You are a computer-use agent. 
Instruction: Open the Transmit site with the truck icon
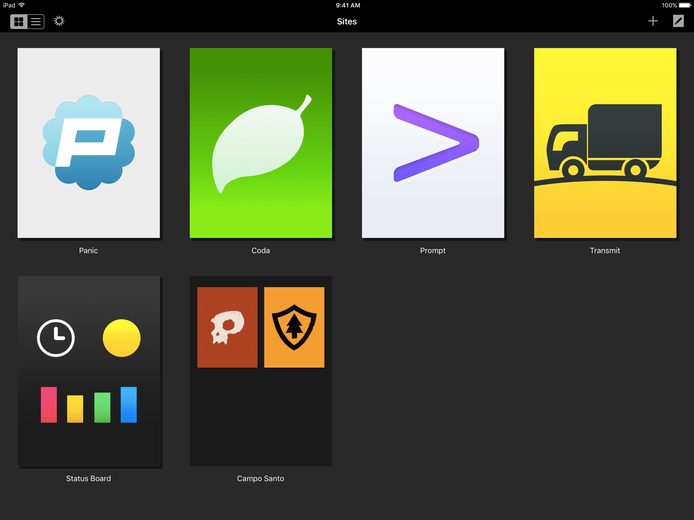tap(605, 143)
